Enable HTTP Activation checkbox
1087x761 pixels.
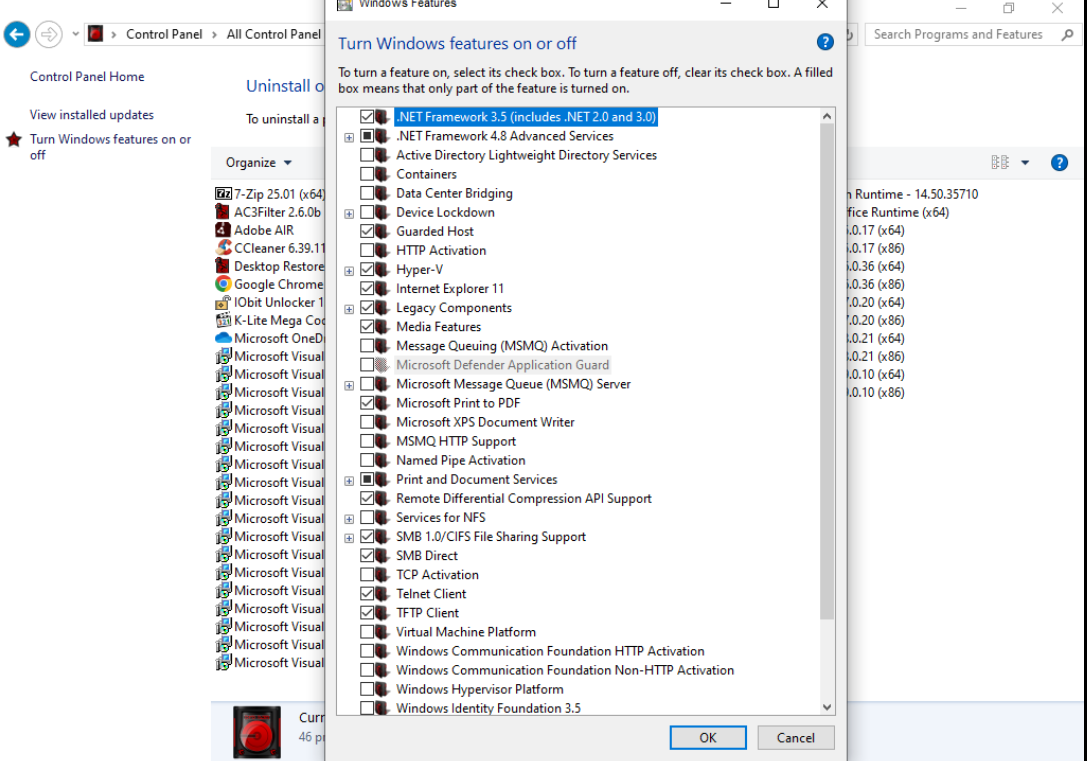pyautogui.click(x=367, y=250)
